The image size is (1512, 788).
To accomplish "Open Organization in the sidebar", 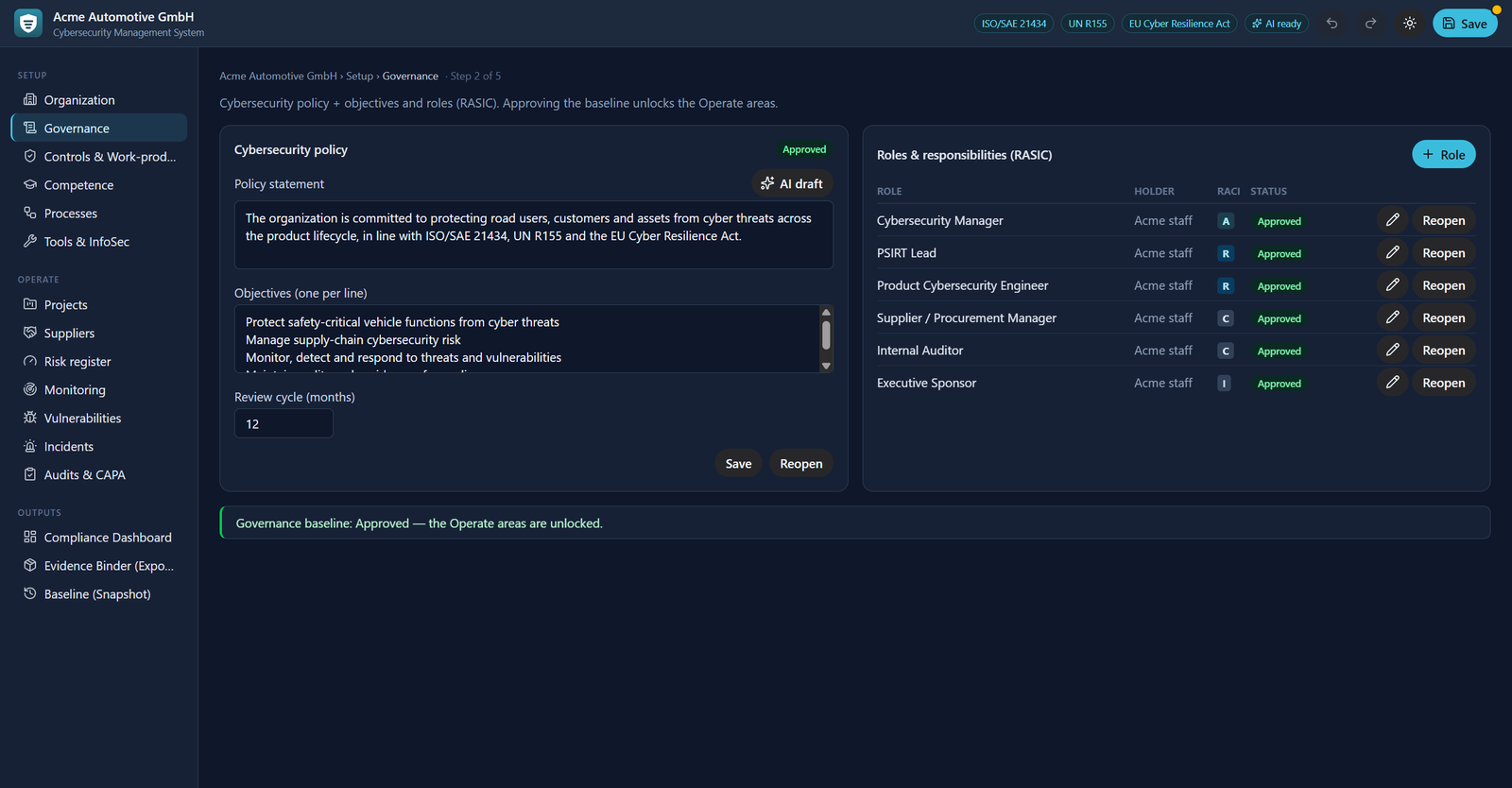I will [x=99, y=100].
